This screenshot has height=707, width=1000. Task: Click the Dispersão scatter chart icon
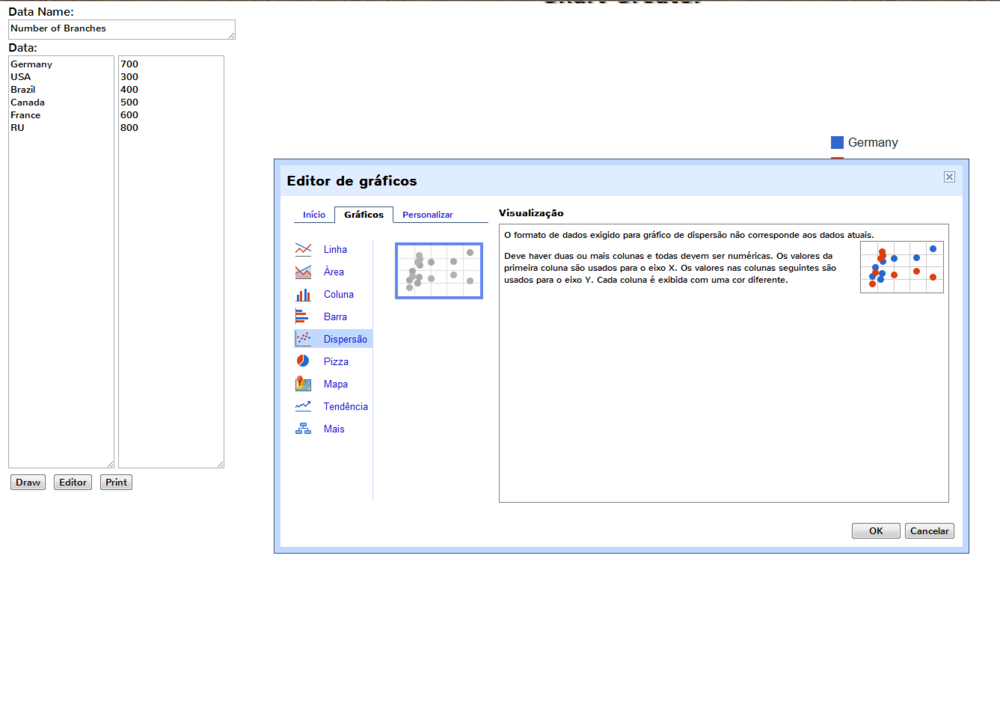[x=303, y=339]
